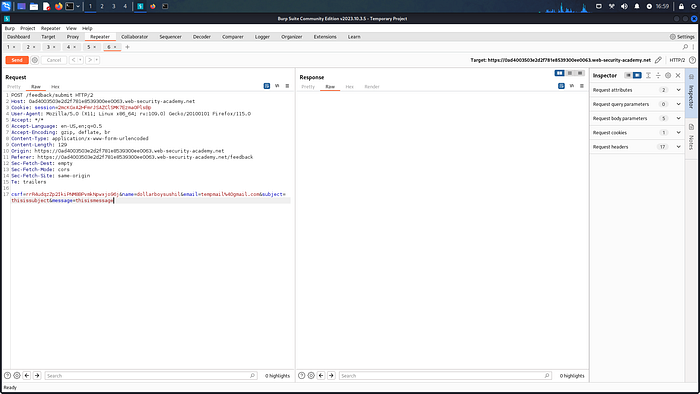Toggle request message wrap icon
Viewport: 700px width, 394px height.
pyautogui.click(x=267, y=86)
